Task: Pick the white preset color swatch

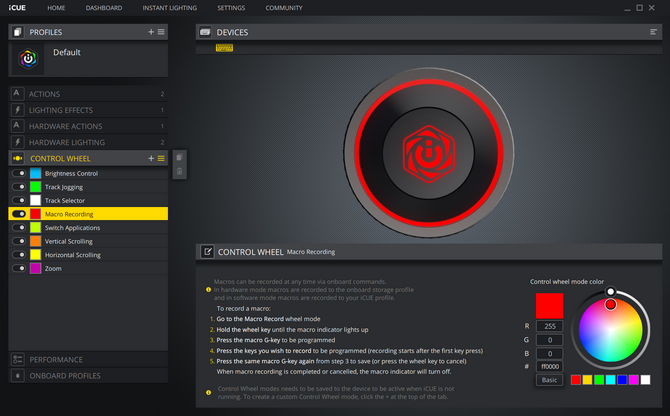Action: pos(645,380)
